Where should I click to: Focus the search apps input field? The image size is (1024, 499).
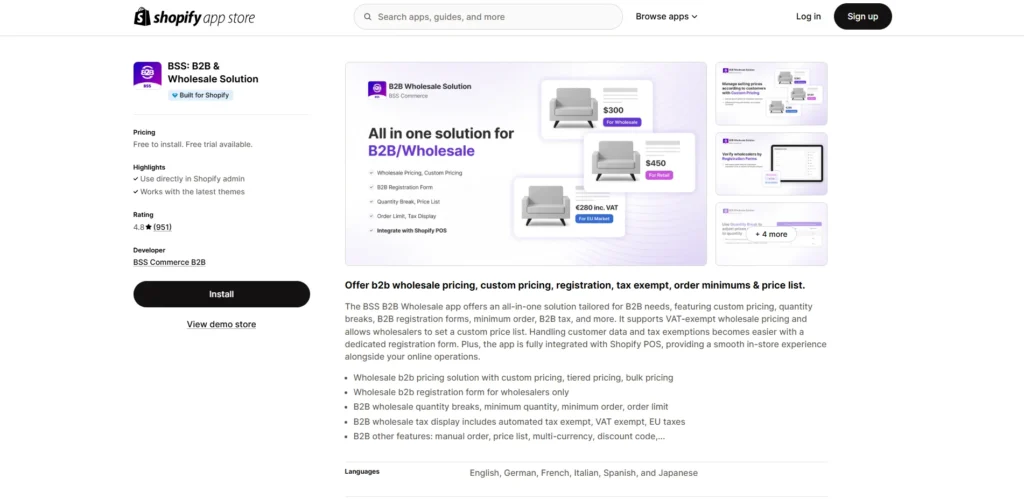[488, 17]
